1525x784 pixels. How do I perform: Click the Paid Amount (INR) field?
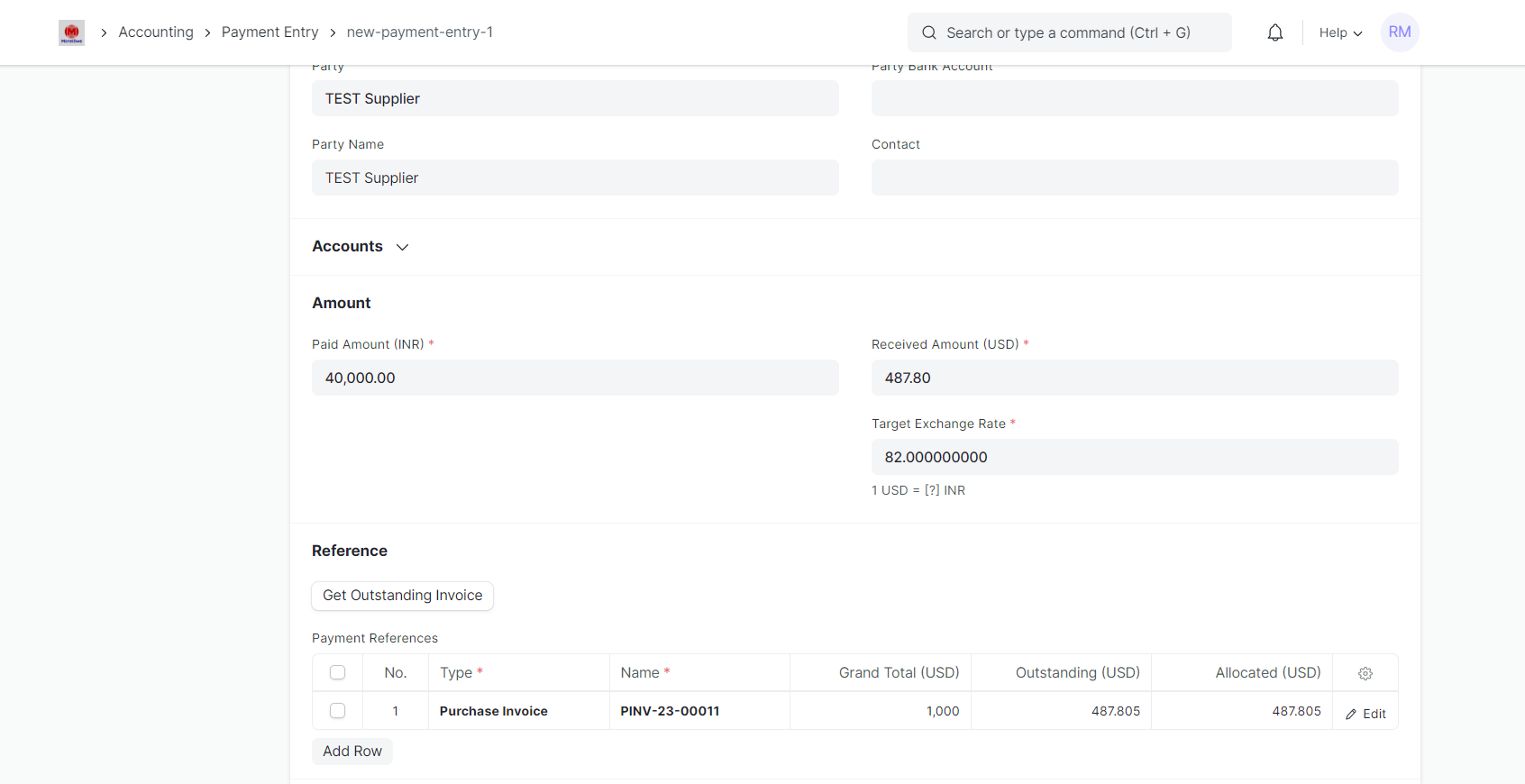(x=575, y=378)
